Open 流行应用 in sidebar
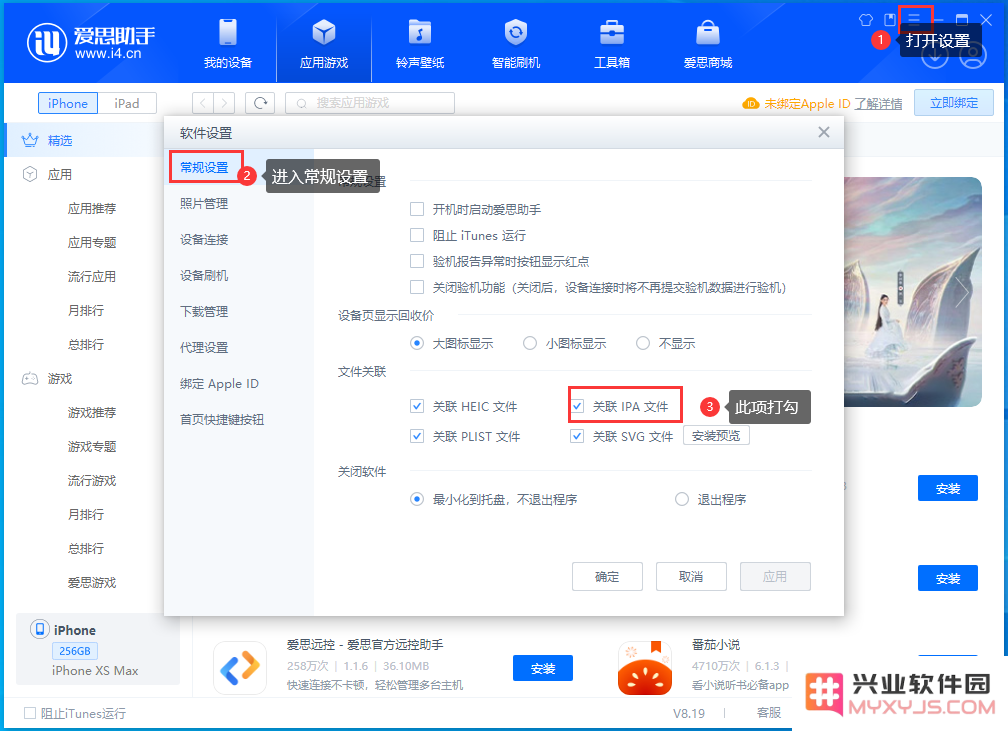The width and height of the screenshot is (1008, 731). pos(92,276)
